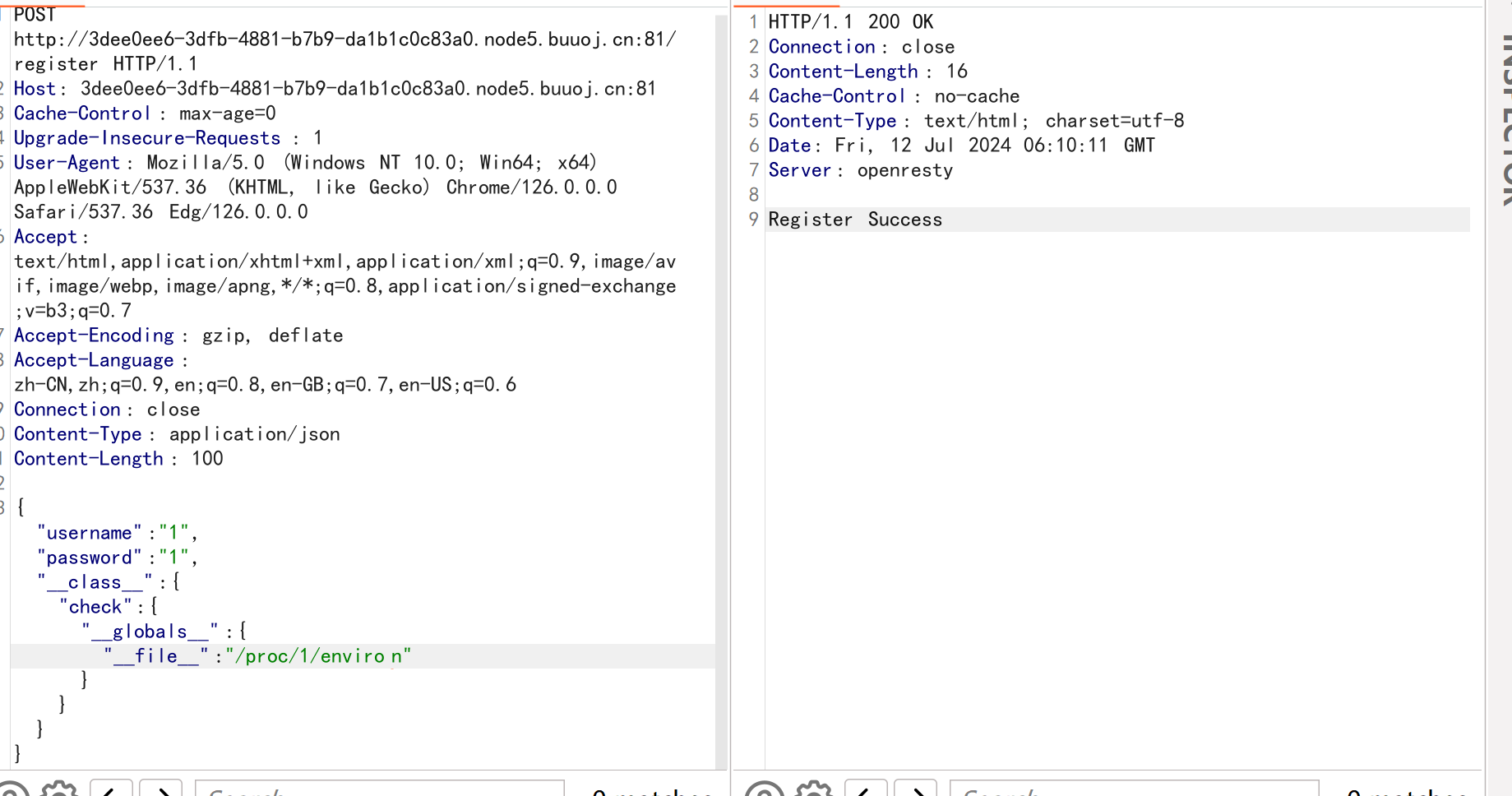This screenshot has height=796, width=1512.
Task: Click the Date header in response
Action: point(790,146)
